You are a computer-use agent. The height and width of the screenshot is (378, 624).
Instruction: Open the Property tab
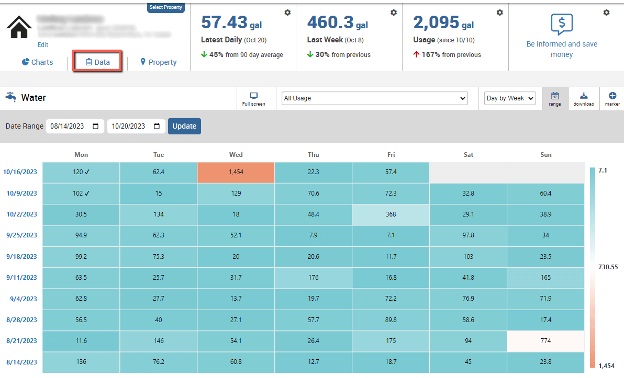click(x=158, y=62)
